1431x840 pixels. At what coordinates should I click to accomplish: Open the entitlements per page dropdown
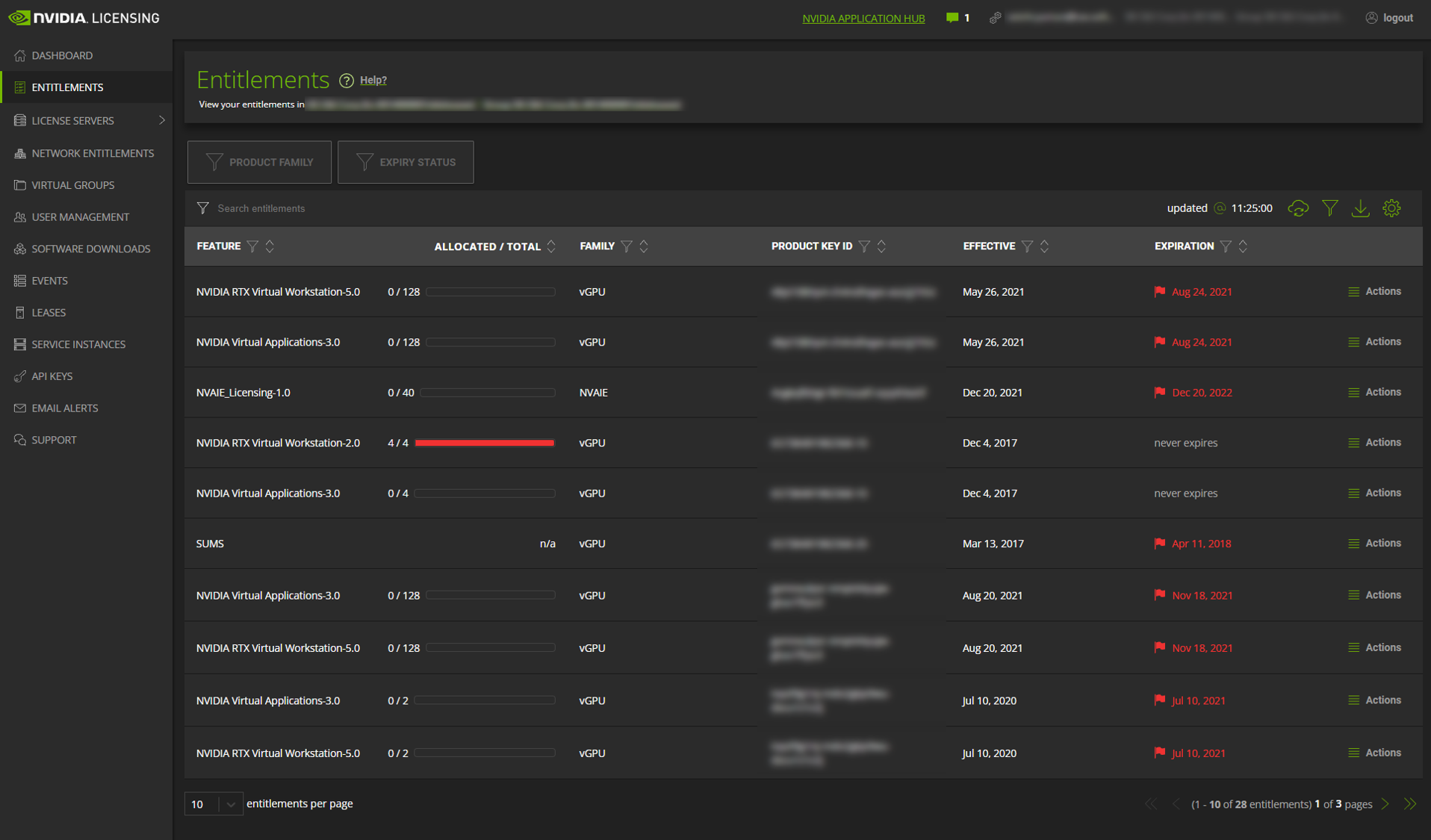pos(213,804)
